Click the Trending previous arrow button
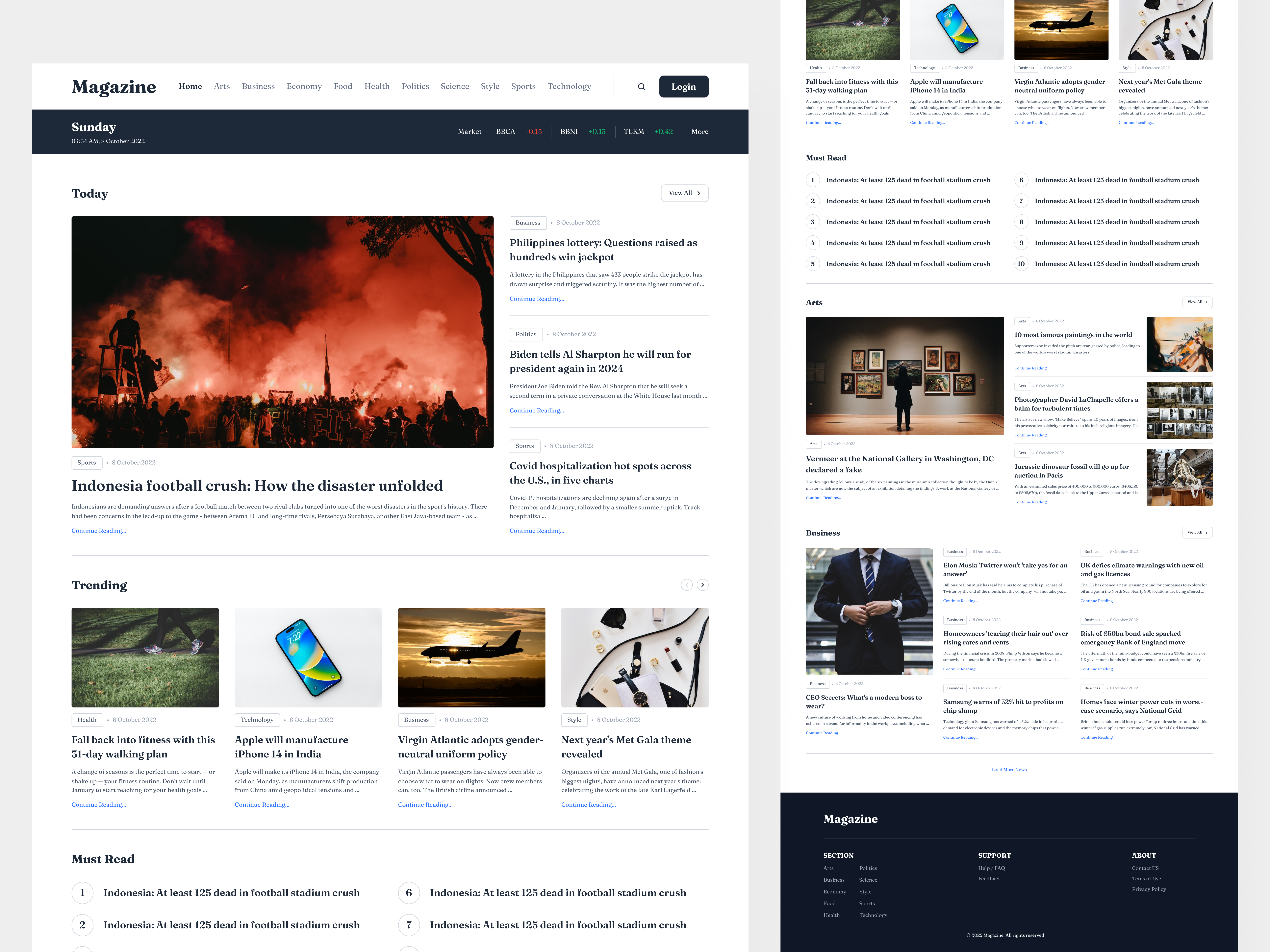 click(686, 585)
